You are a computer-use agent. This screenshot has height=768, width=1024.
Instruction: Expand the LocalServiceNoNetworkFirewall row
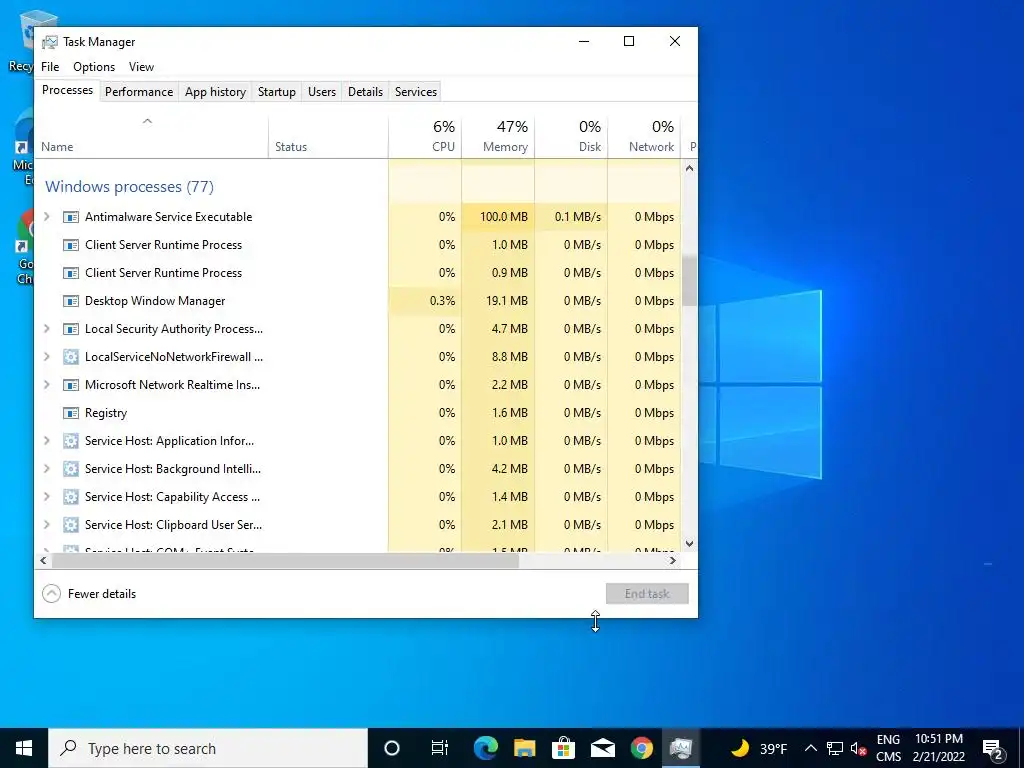click(x=46, y=357)
